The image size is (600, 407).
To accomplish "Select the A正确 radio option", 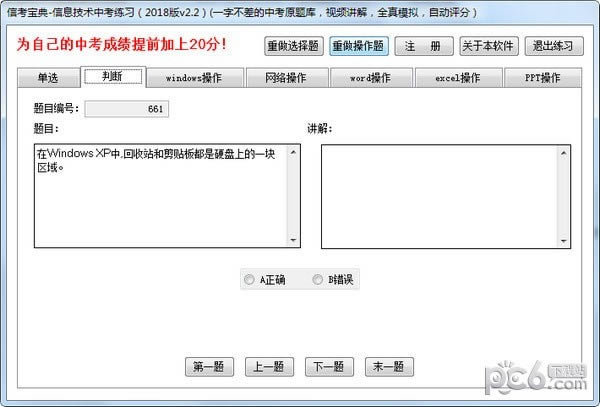I will tap(265, 280).
